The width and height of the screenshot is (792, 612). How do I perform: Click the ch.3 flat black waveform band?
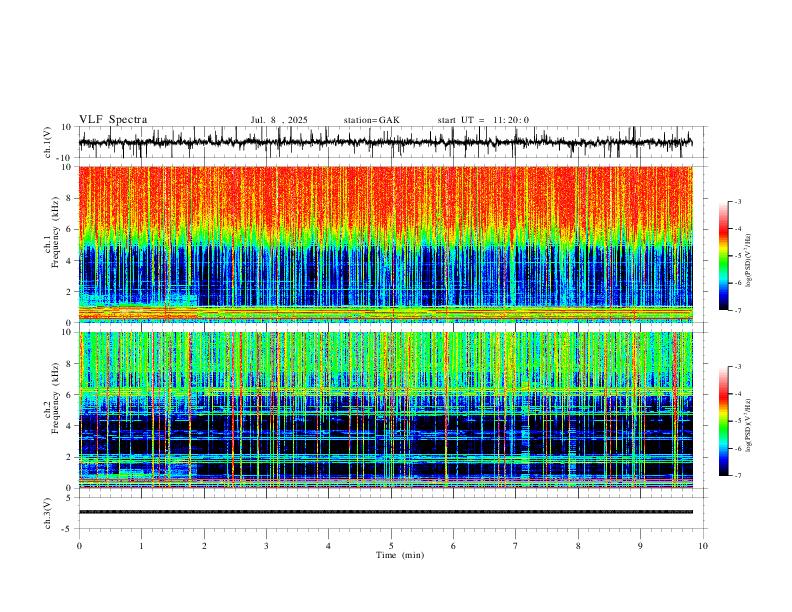coord(386,512)
